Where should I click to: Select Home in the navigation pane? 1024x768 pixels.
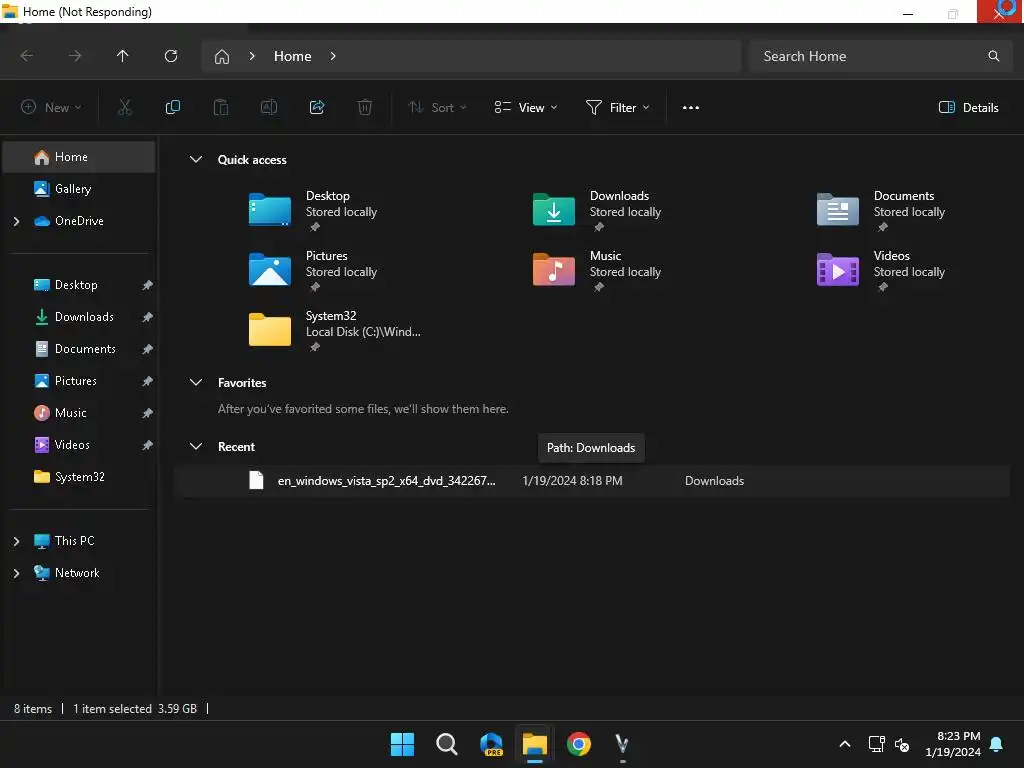79,157
